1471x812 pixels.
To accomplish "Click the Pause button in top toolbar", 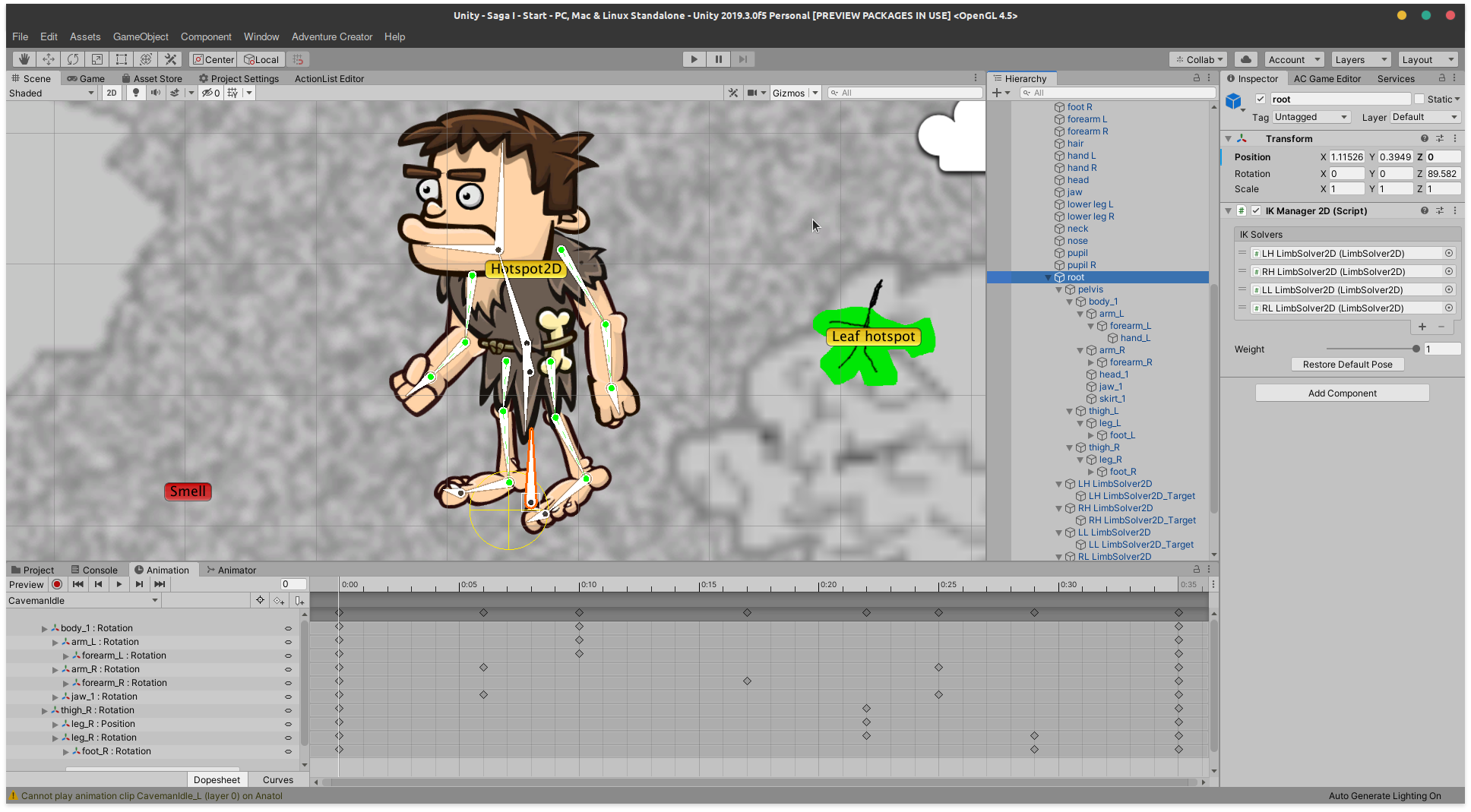I will click(718, 59).
